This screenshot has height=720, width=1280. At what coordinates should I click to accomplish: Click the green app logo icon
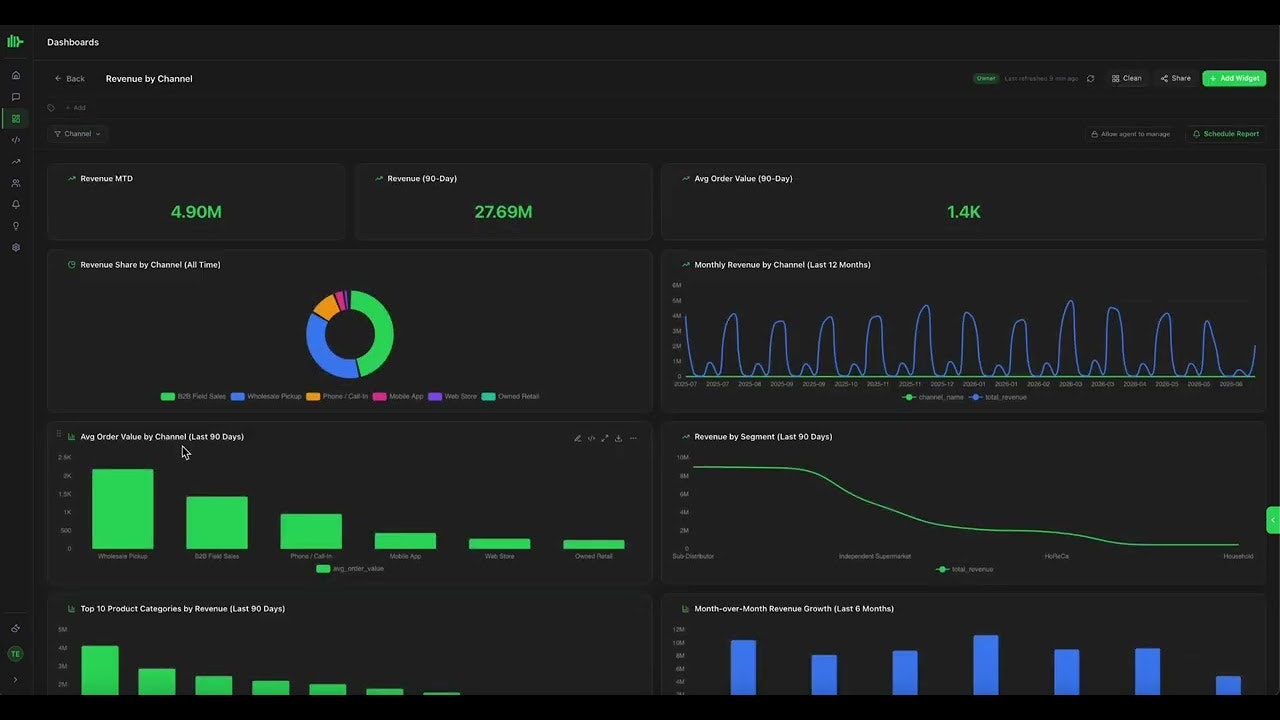[x=15, y=42]
